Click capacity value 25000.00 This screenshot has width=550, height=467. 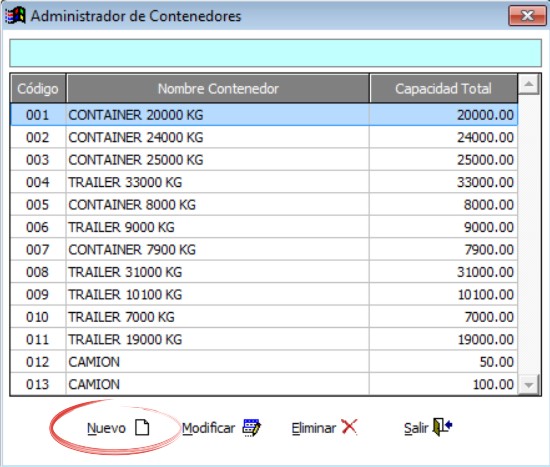tap(485, 160)
